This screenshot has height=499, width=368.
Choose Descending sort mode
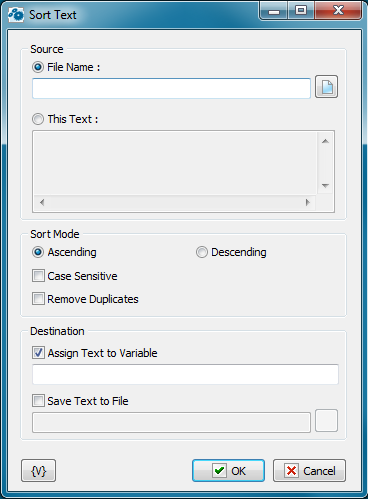(202, 252)
